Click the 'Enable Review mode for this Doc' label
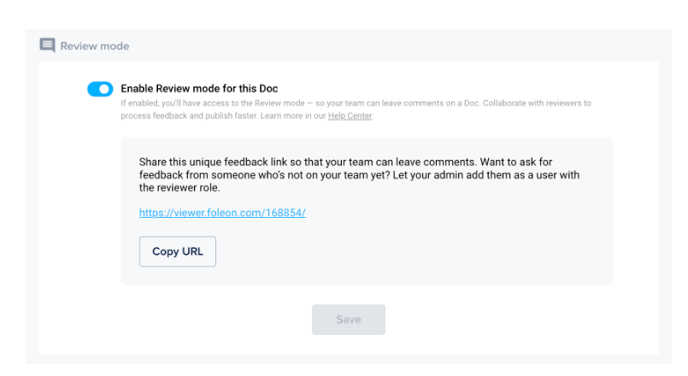688x376 pixels. [199, 89]
